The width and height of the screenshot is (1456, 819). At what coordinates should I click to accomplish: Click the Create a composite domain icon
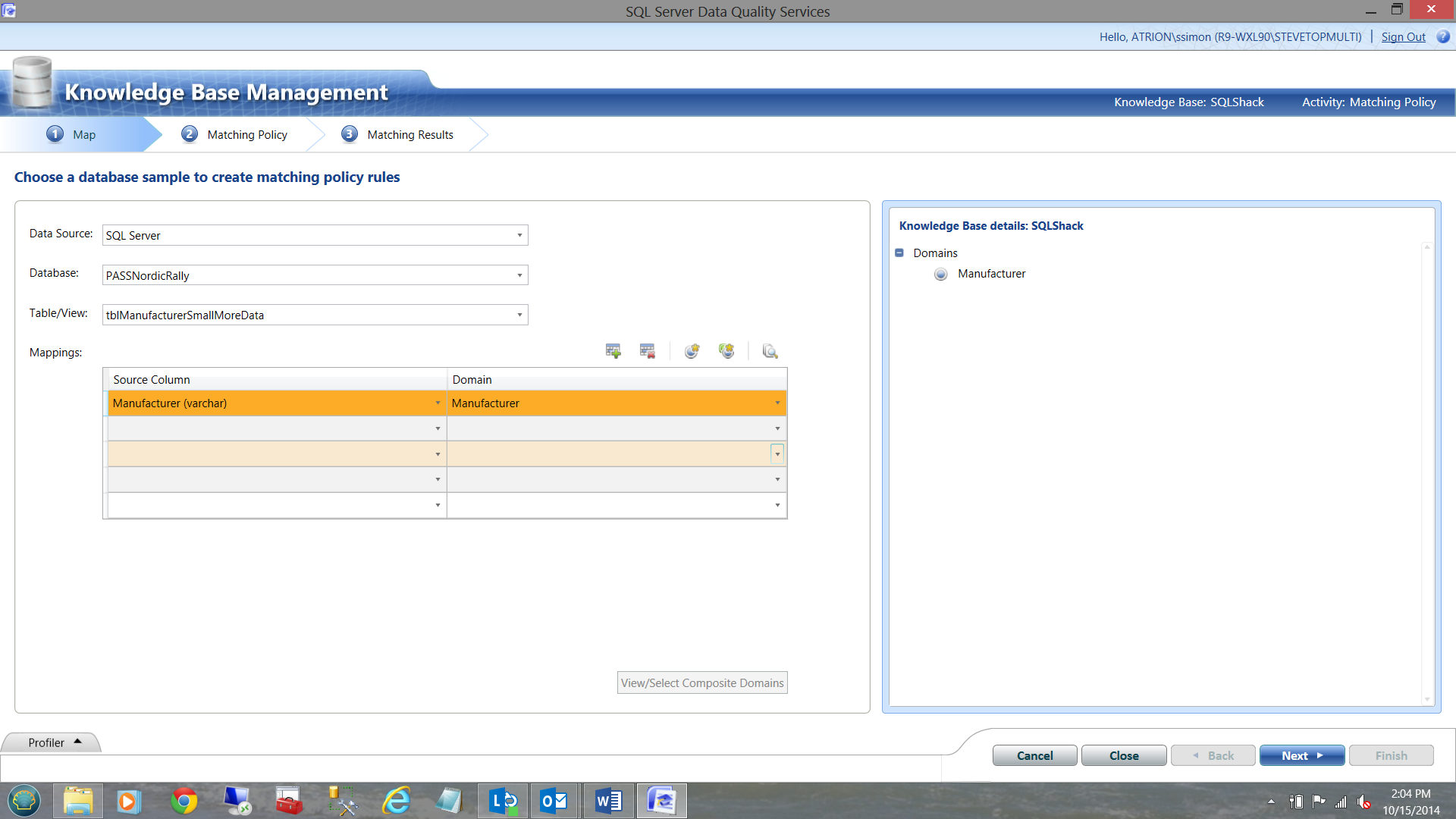[726, 351]
